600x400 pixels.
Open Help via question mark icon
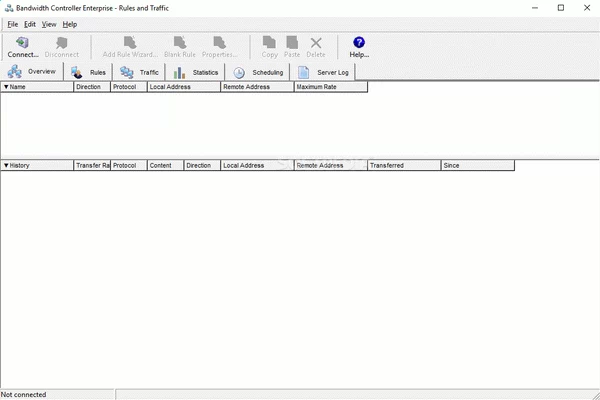359,42
